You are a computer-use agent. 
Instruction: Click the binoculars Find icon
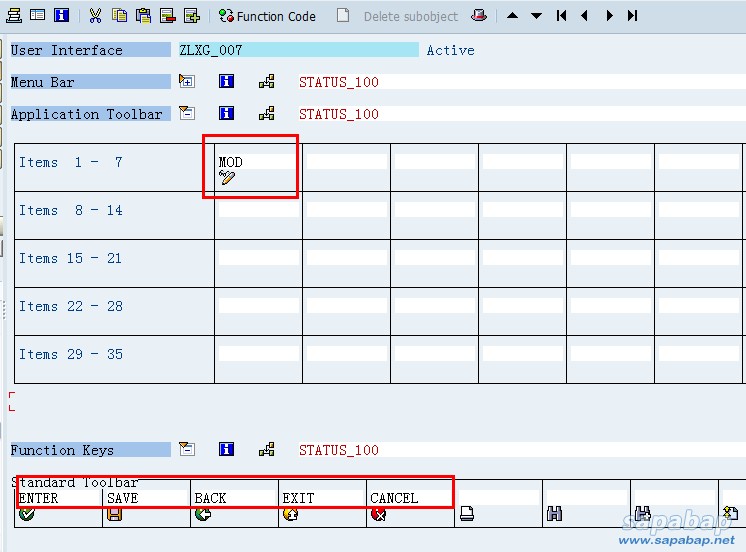coord(554,515)
